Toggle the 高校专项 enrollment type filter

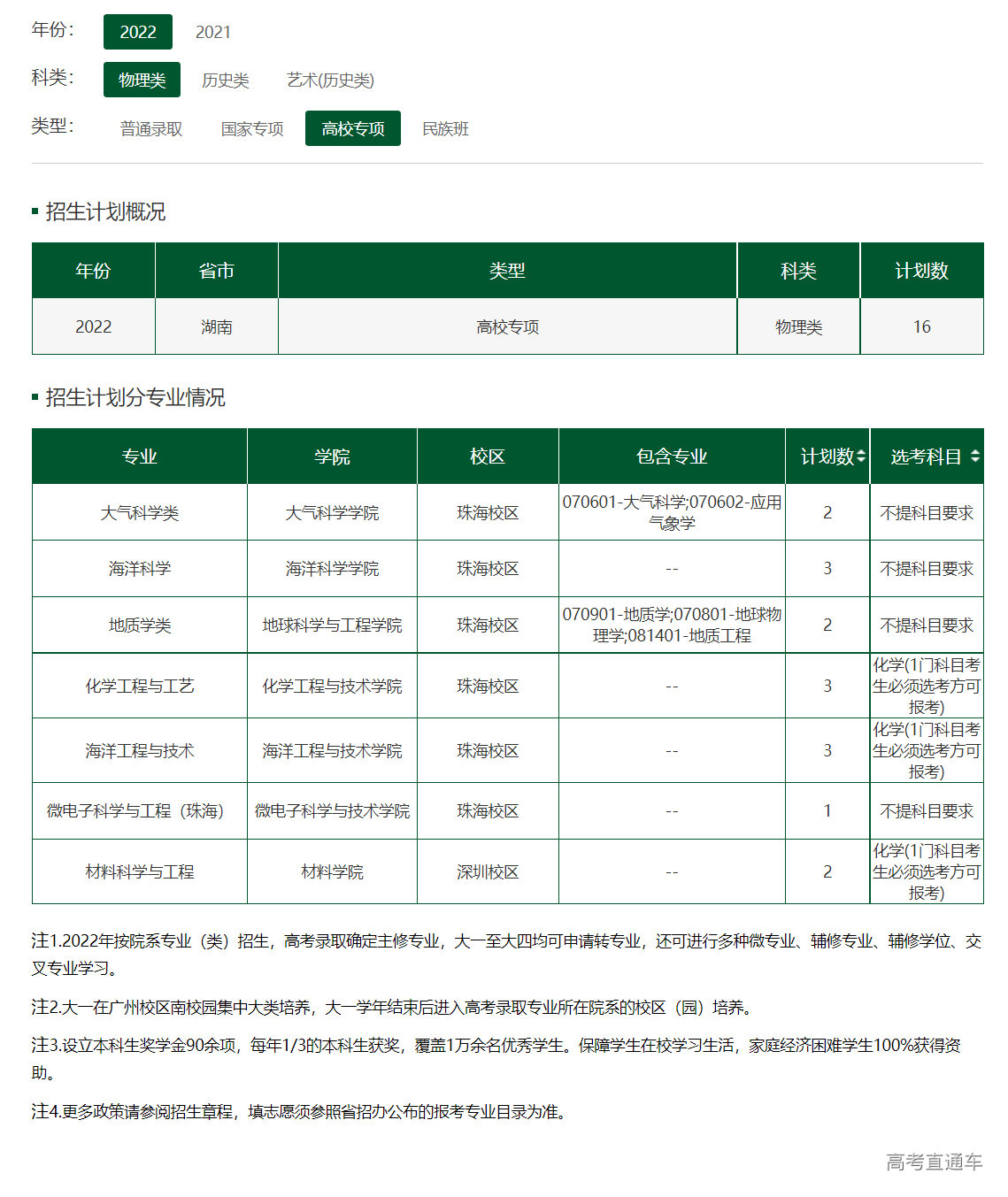point(352,127)
